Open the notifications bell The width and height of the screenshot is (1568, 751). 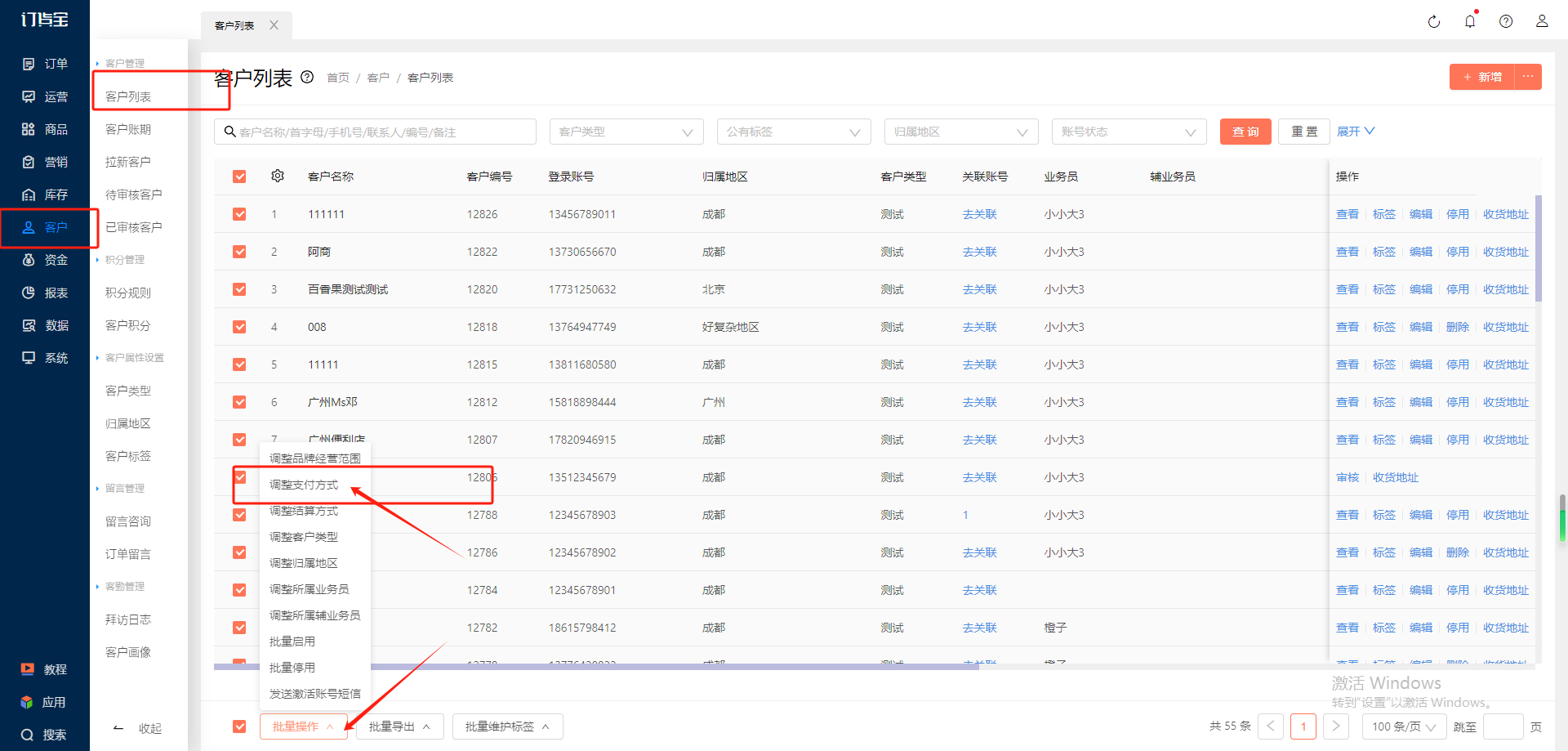(x=1470, y=21)
